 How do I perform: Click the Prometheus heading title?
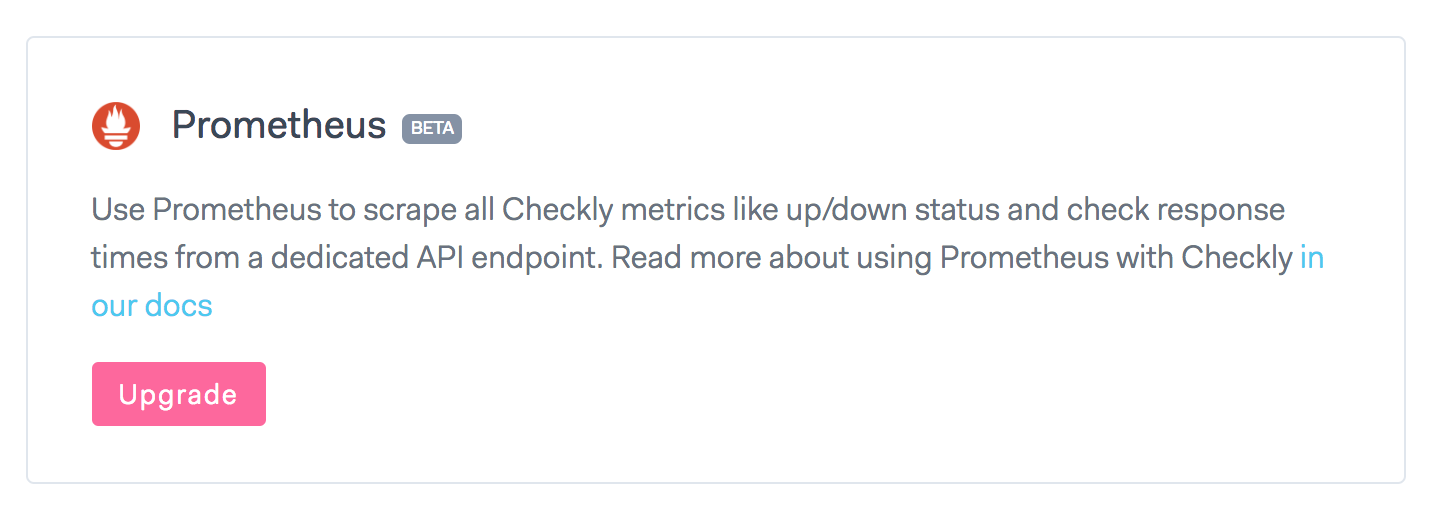[x=279, y=126]
